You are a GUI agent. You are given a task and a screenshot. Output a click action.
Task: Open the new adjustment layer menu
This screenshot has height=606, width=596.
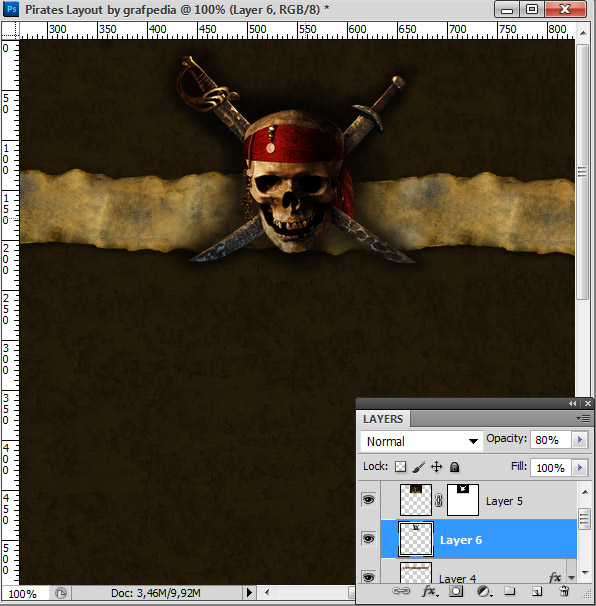pos(484,591)
